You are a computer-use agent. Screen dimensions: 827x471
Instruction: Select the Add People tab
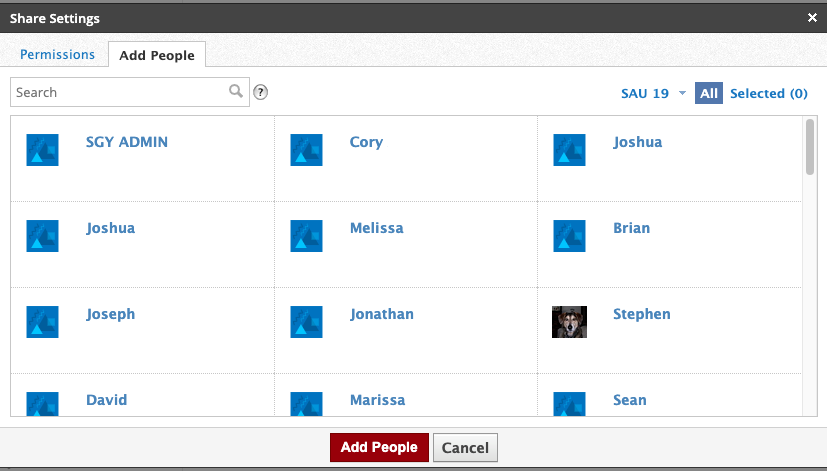[x=157, y=55]
